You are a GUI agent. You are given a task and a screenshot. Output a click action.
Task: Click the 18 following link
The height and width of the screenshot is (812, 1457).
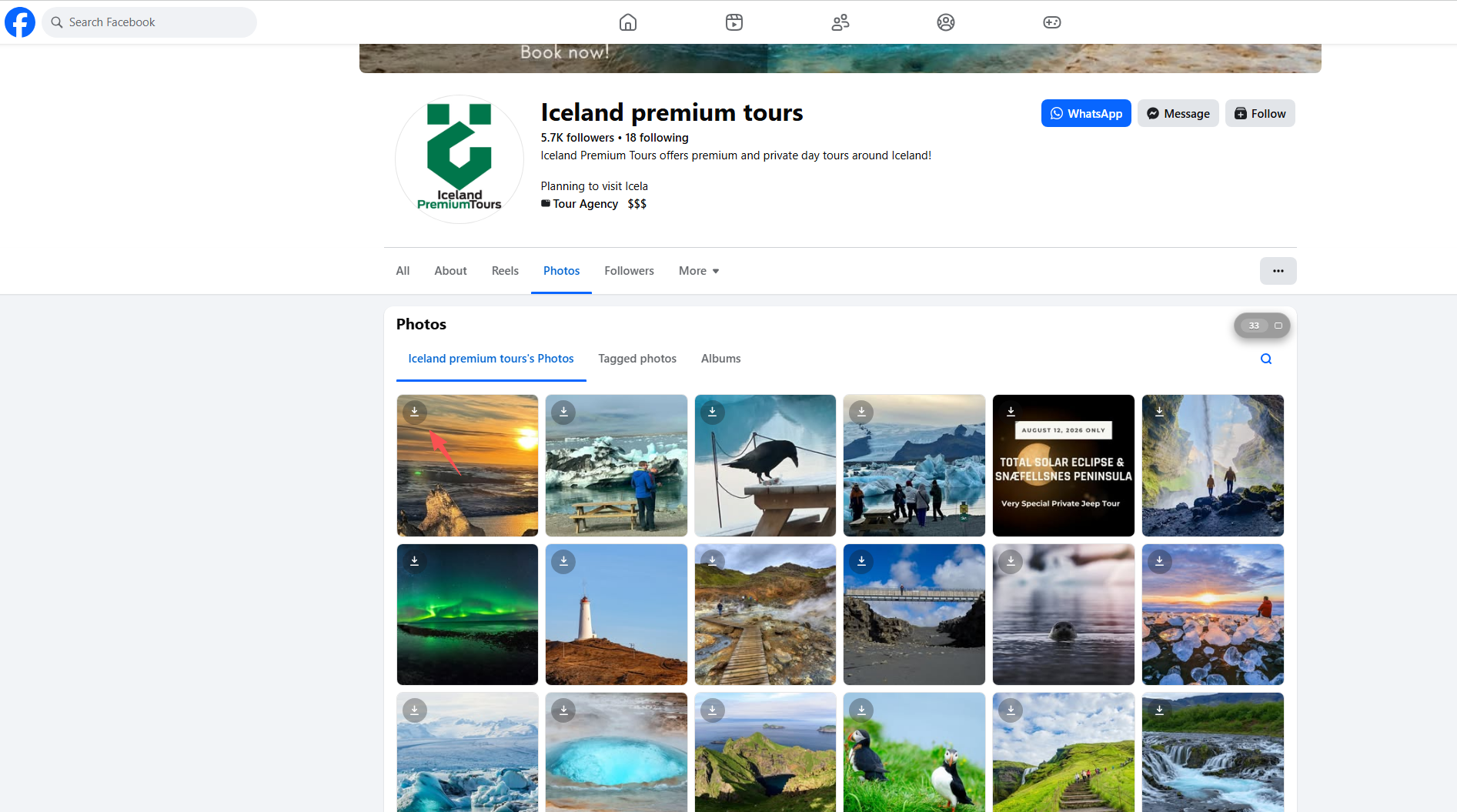[x=657, y=138]
